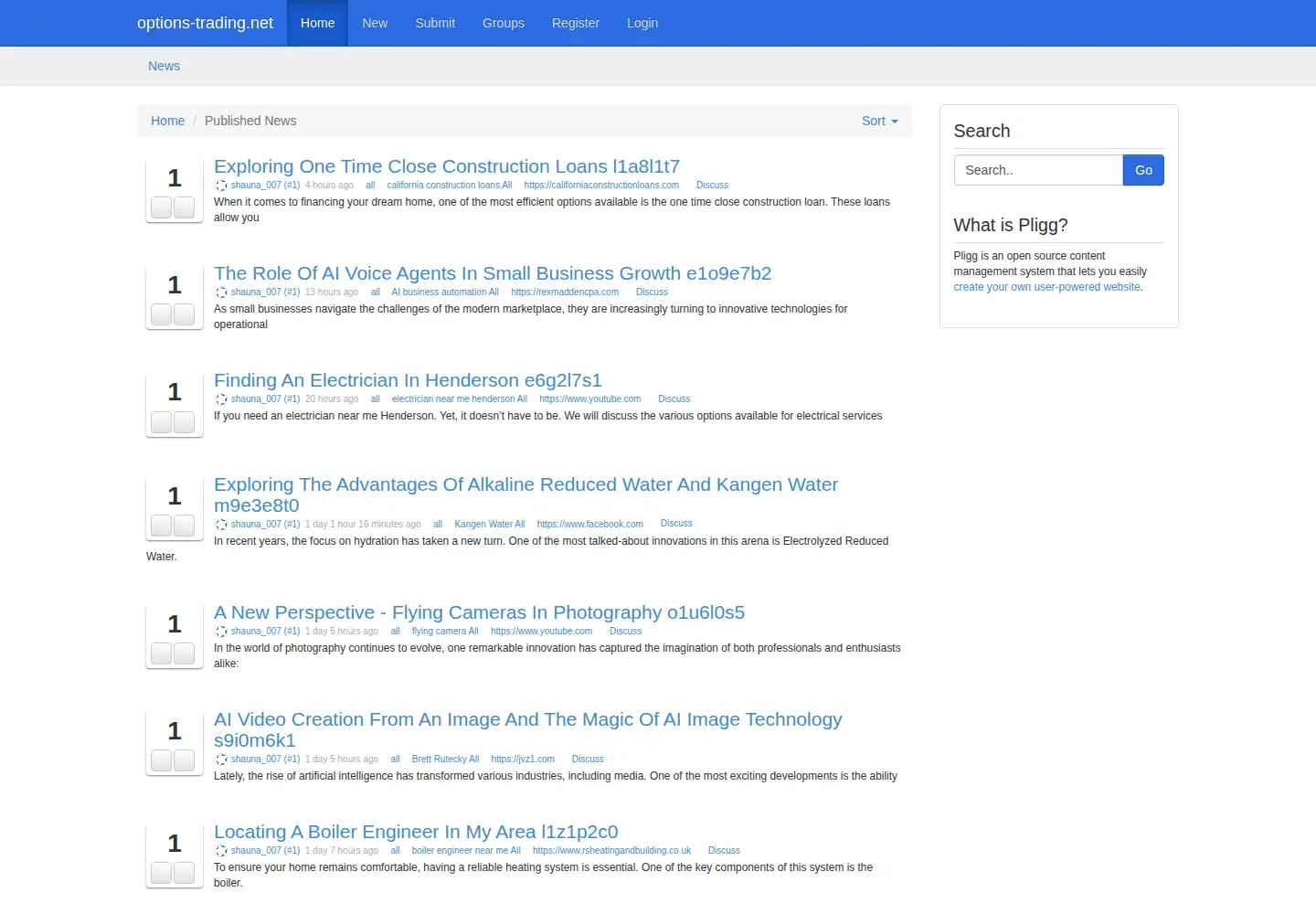Image resolution: width=1316 pixels, height=914 pixels.
Task: Click the 'Published News' breadcrumb text
Action: (250, 121)
